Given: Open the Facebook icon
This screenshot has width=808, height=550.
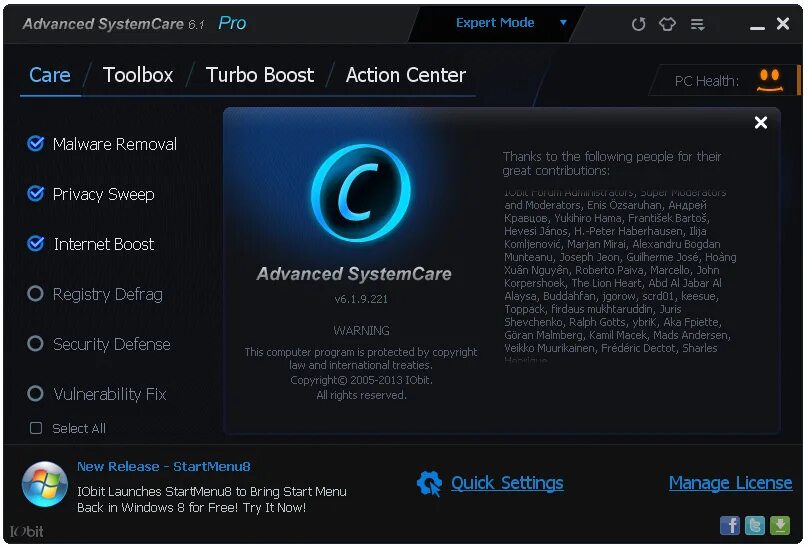Looking at the screenshot, I should coord(730,525).
